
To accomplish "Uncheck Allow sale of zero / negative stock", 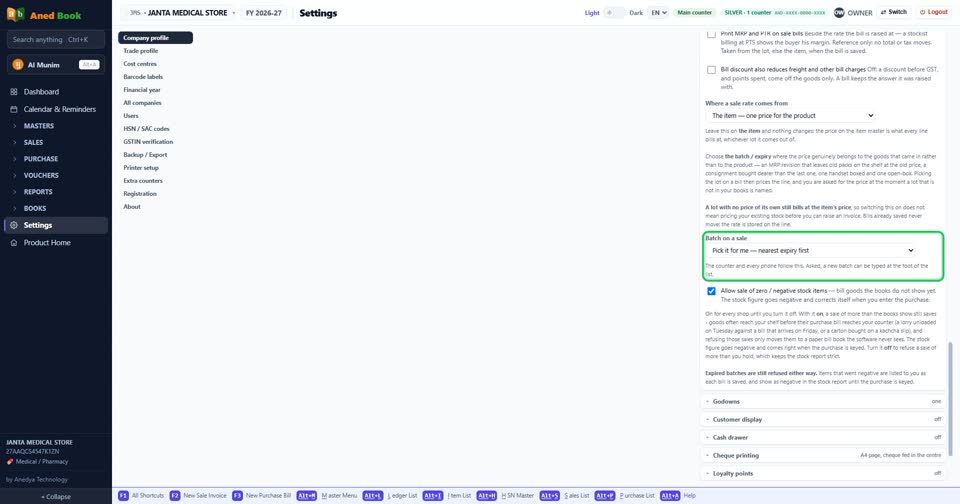I will (711, 291).
